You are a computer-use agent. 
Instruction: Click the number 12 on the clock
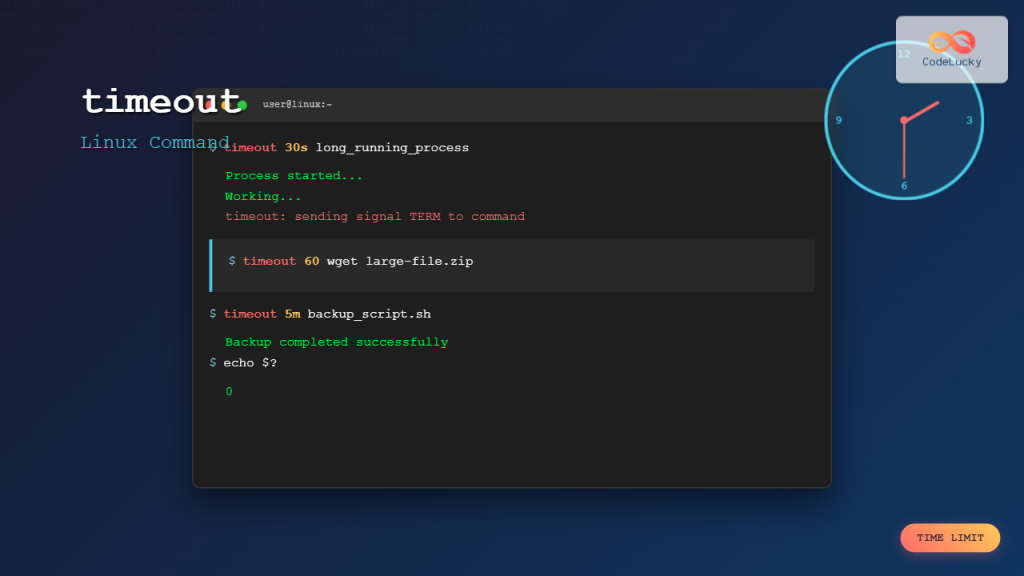click(x=903, y=53)
